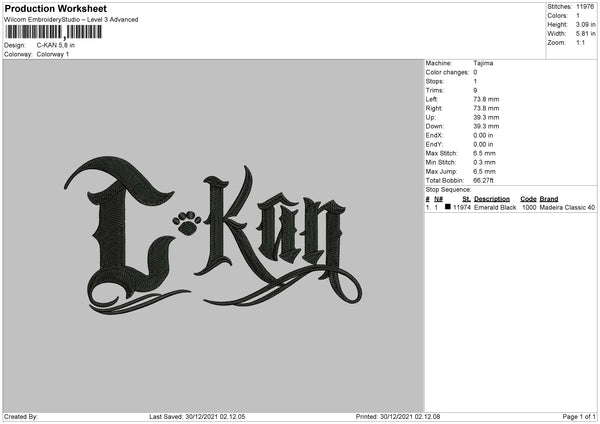Image resolution: width=600 pixels, height=424 pixels.
Task: Click the Max Jump value 6.5 mm
Action: (x=484, y=172)
